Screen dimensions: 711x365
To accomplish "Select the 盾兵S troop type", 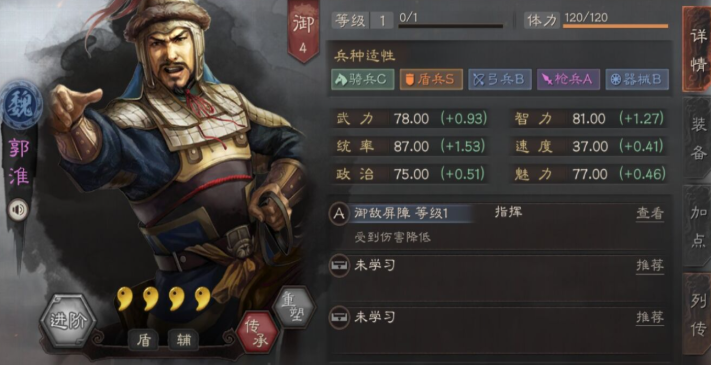I will [x=431, y=79].
